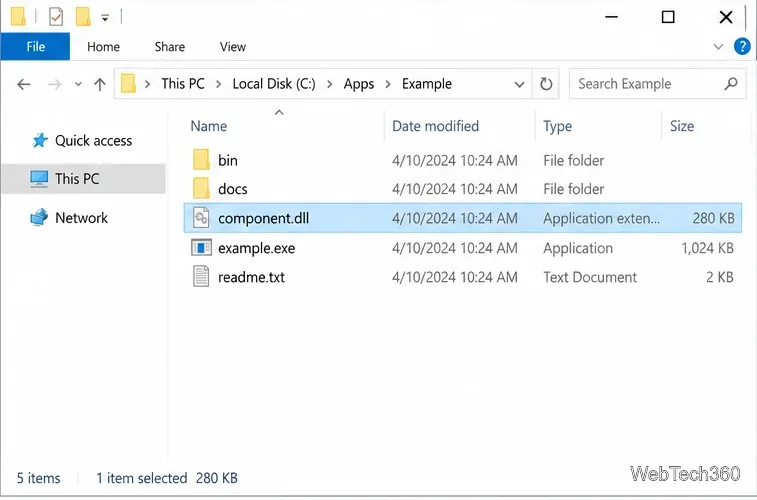Select the docs folder name
The image size is (757, 500).
233,189
